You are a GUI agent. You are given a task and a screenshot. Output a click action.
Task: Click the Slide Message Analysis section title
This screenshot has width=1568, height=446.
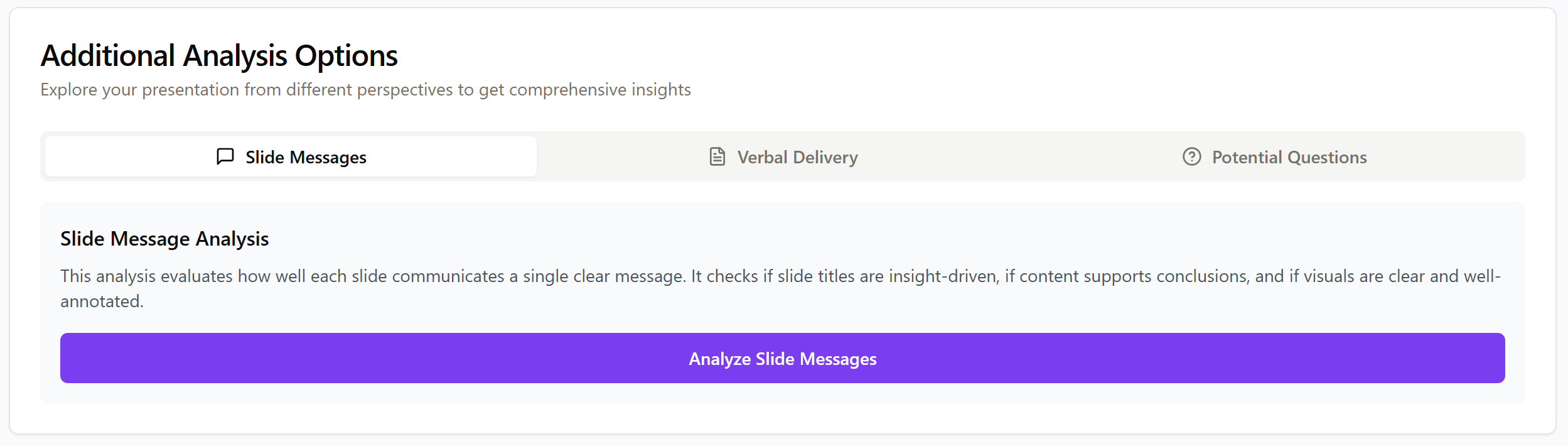pyautogui.click(x=164, y=239)
